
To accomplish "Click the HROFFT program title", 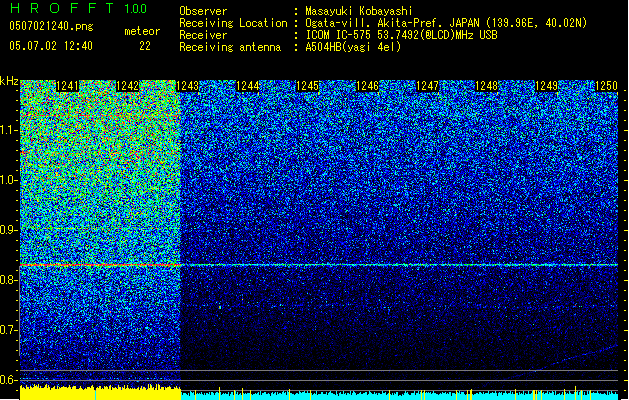I will (x=63, y=8).
